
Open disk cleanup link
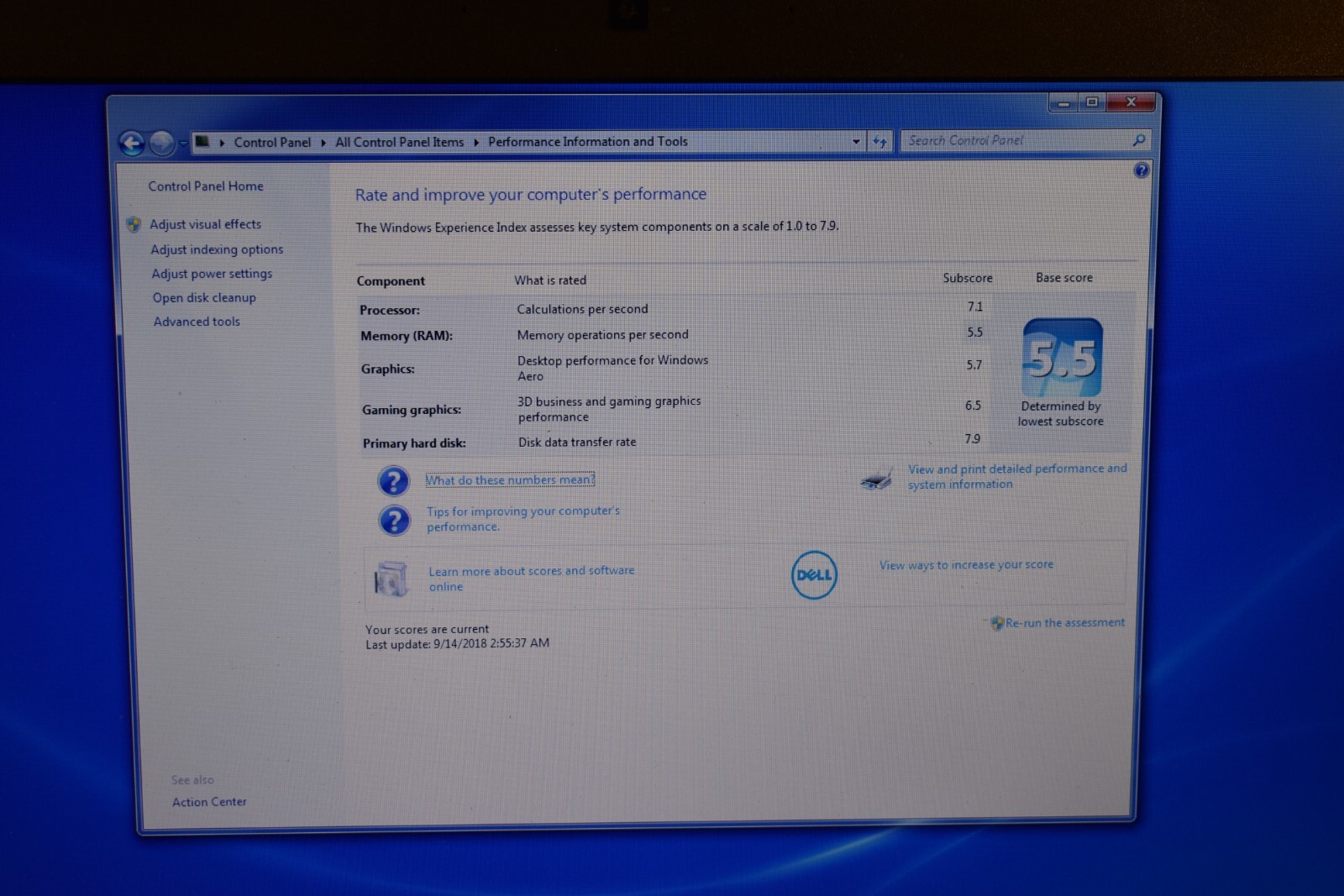(x=204, y=297)
